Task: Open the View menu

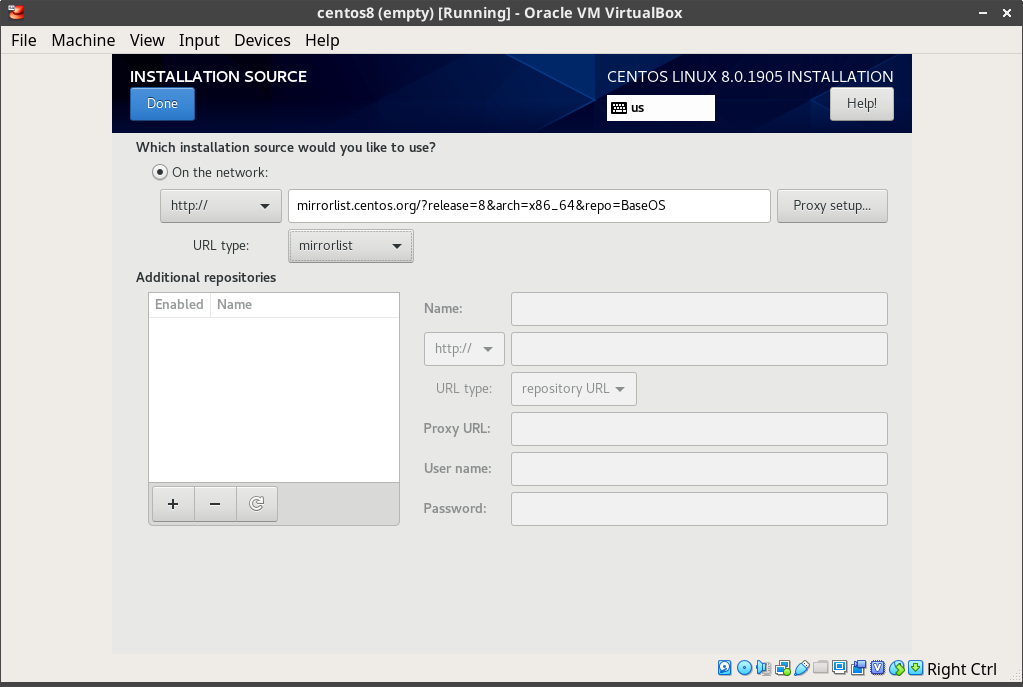Action: tap(147, 40)
